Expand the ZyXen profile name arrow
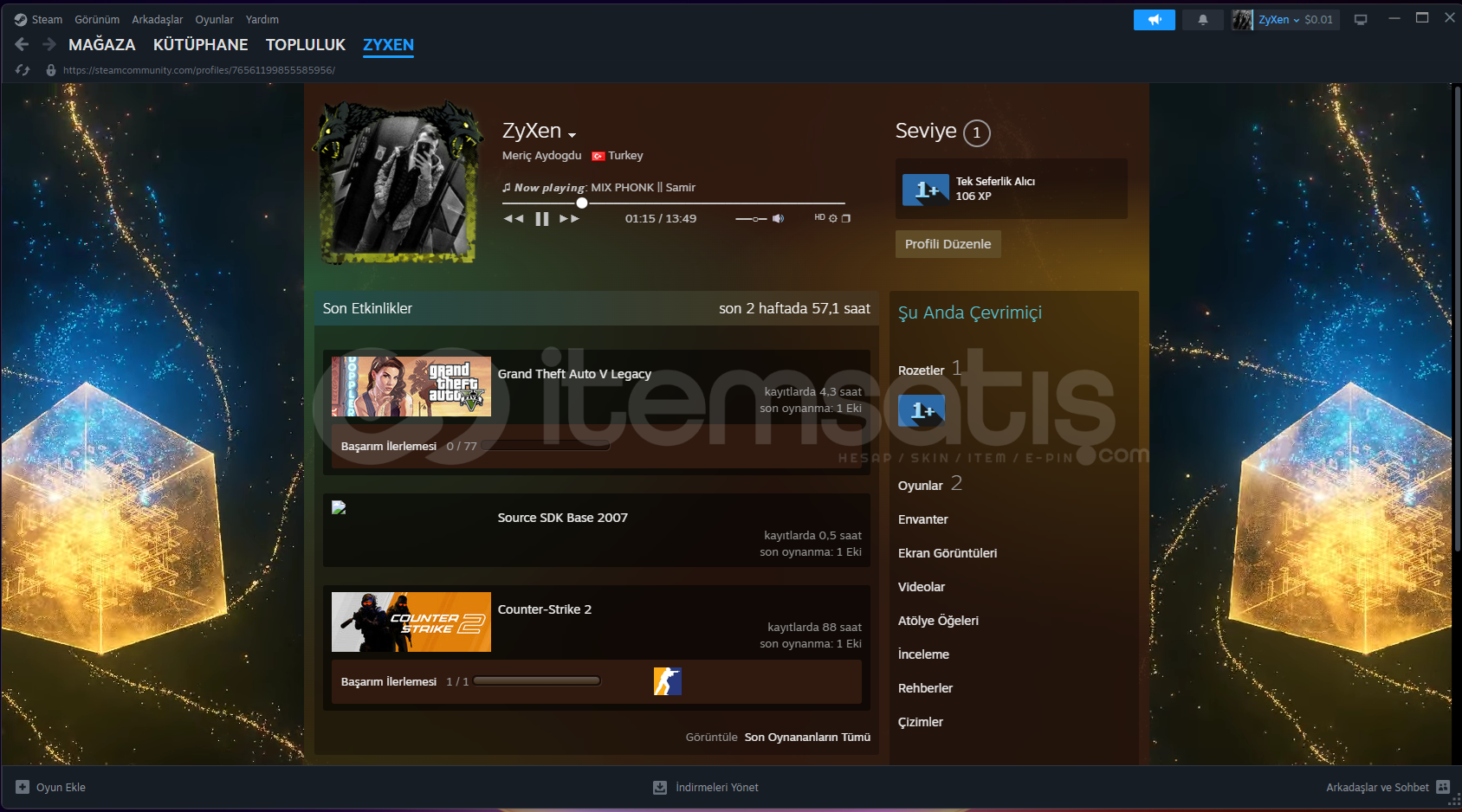The image size is (1462, 812). [572, 134]
